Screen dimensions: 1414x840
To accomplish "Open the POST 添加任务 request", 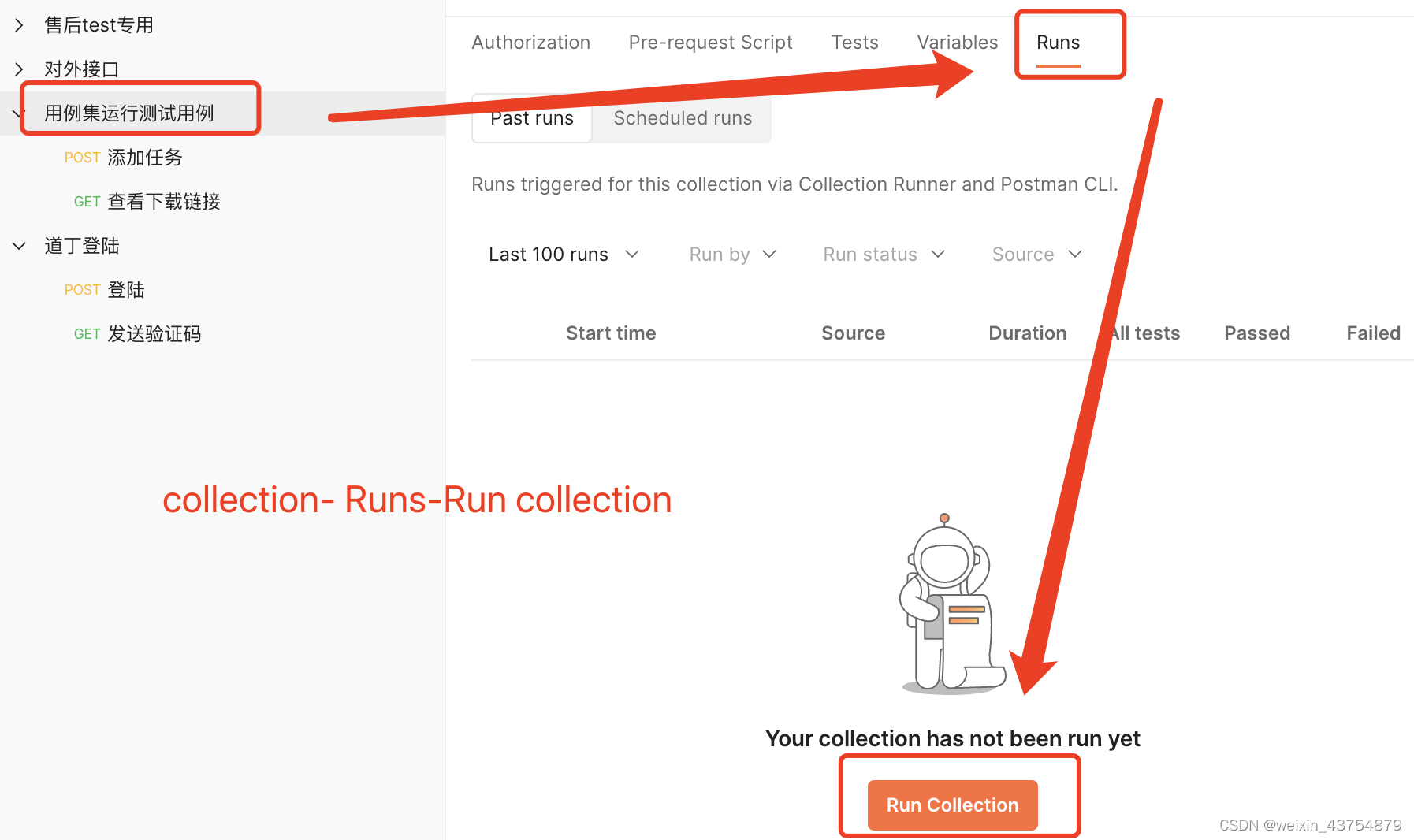I will pyautogui.click(x=124, y=158).
